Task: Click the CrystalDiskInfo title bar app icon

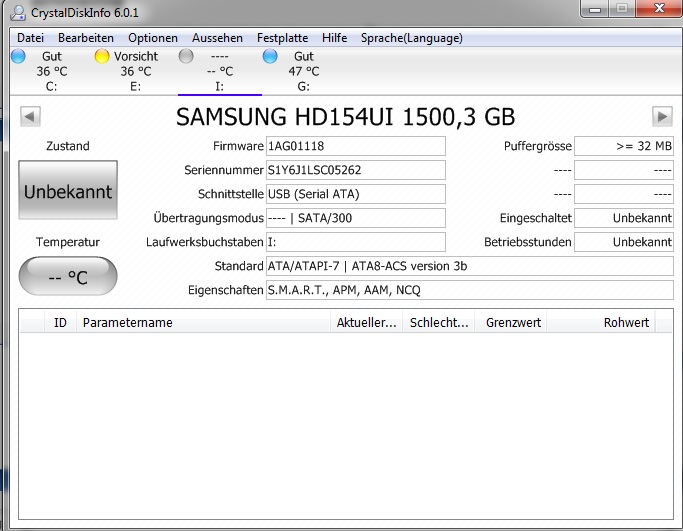Action: point(18,12)
